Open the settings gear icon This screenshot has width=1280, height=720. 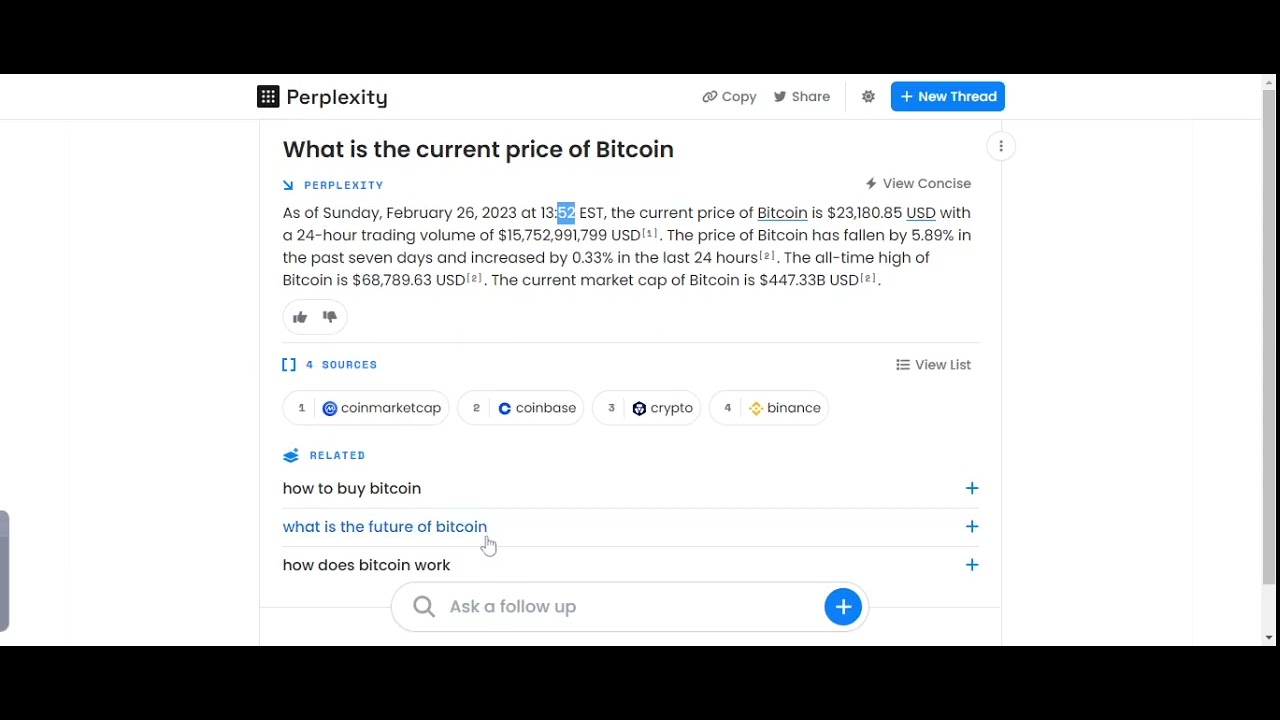click(x=868, y=97)
